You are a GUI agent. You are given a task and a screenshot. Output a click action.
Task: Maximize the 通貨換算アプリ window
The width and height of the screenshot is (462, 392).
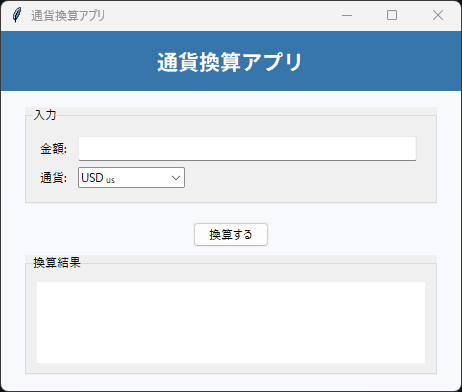click(x=392, y=15)
